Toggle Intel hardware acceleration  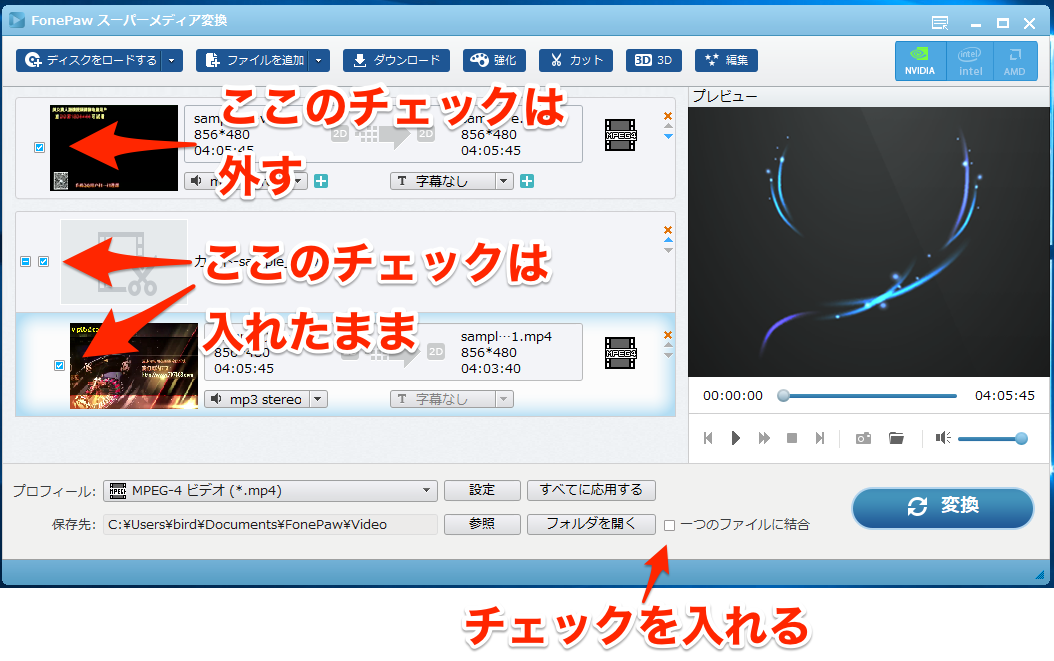tap(970, 61)
